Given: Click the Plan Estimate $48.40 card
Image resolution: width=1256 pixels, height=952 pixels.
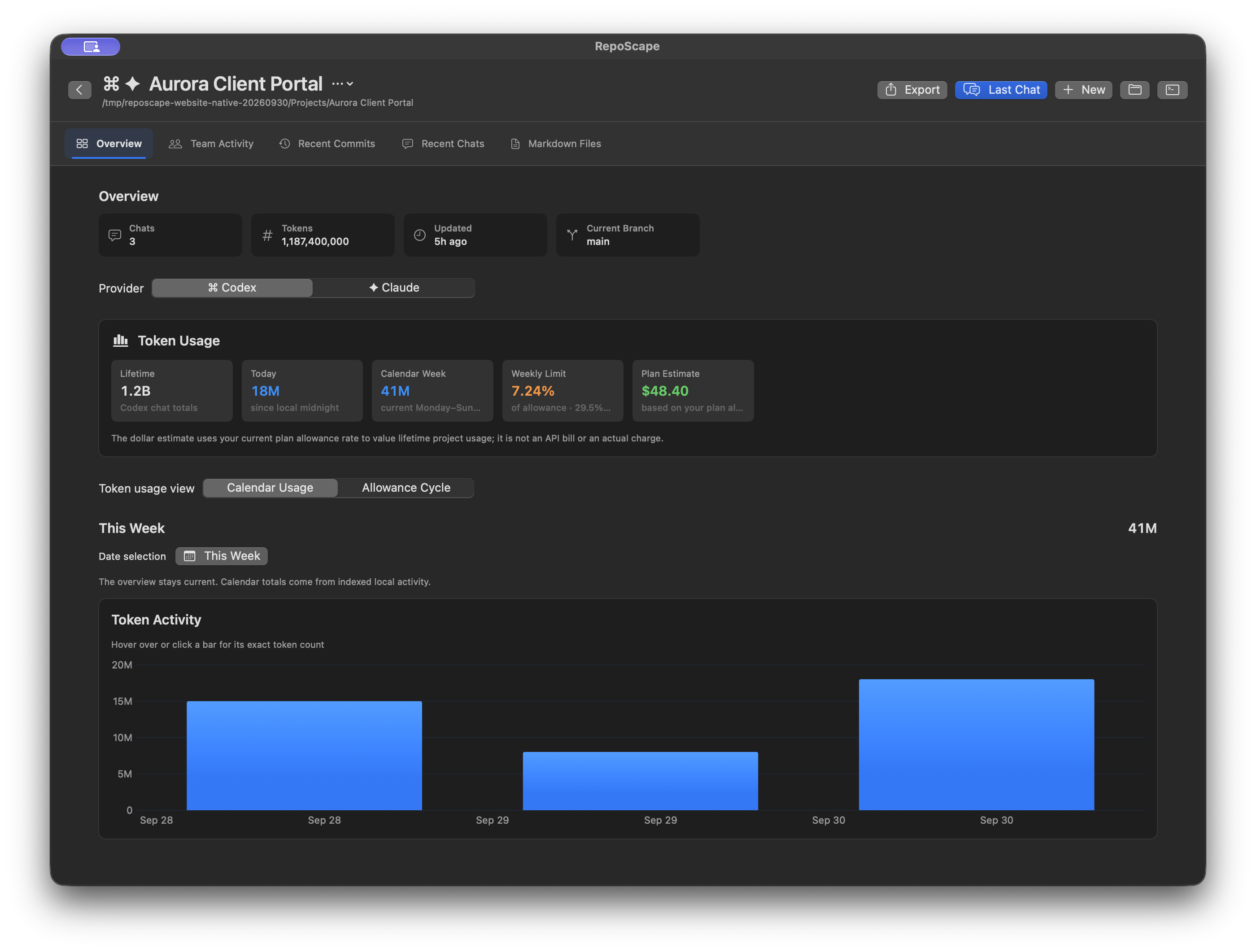Looking at the screenshot, I should 693,391.
